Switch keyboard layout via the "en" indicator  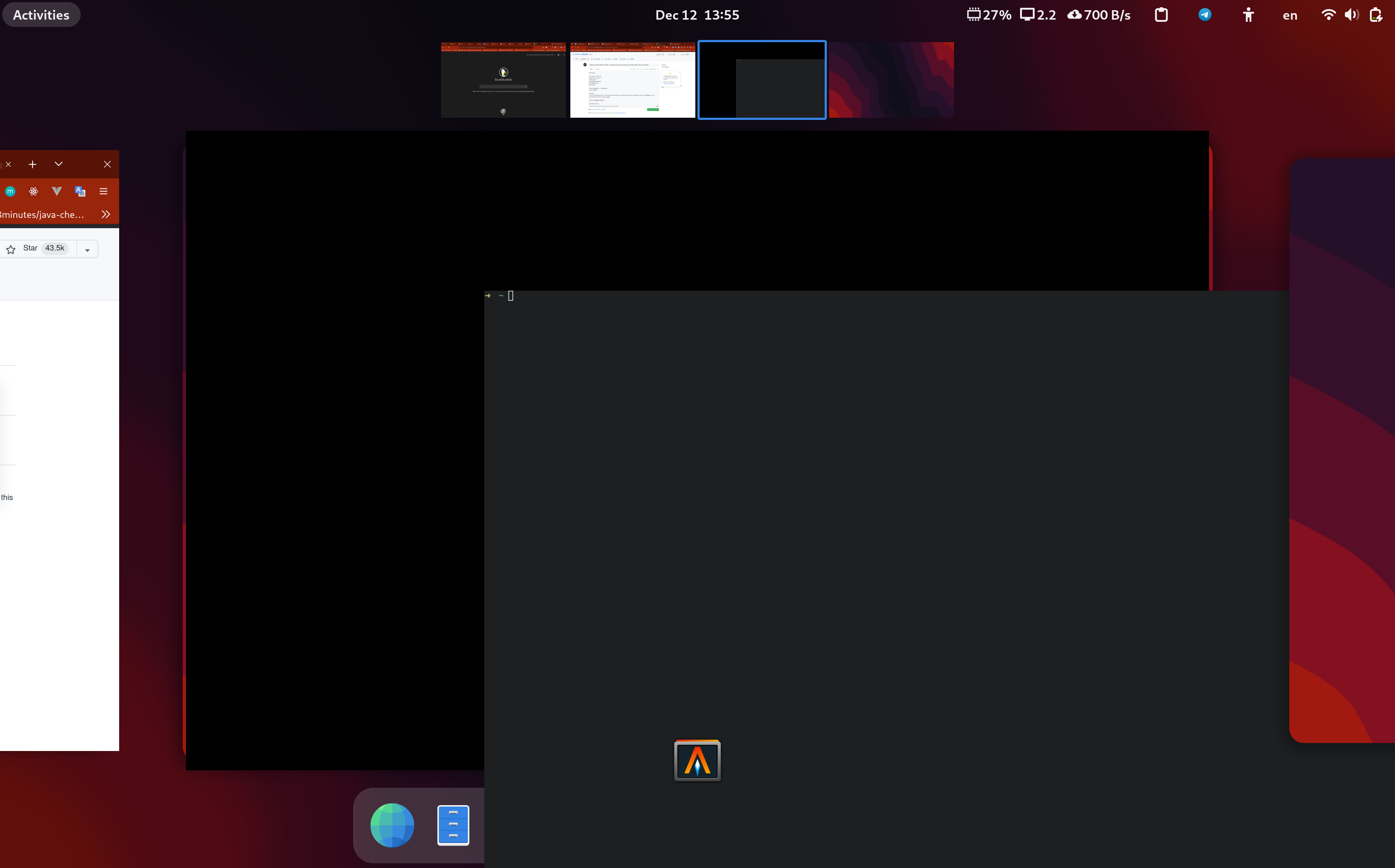coord(1289,15)
